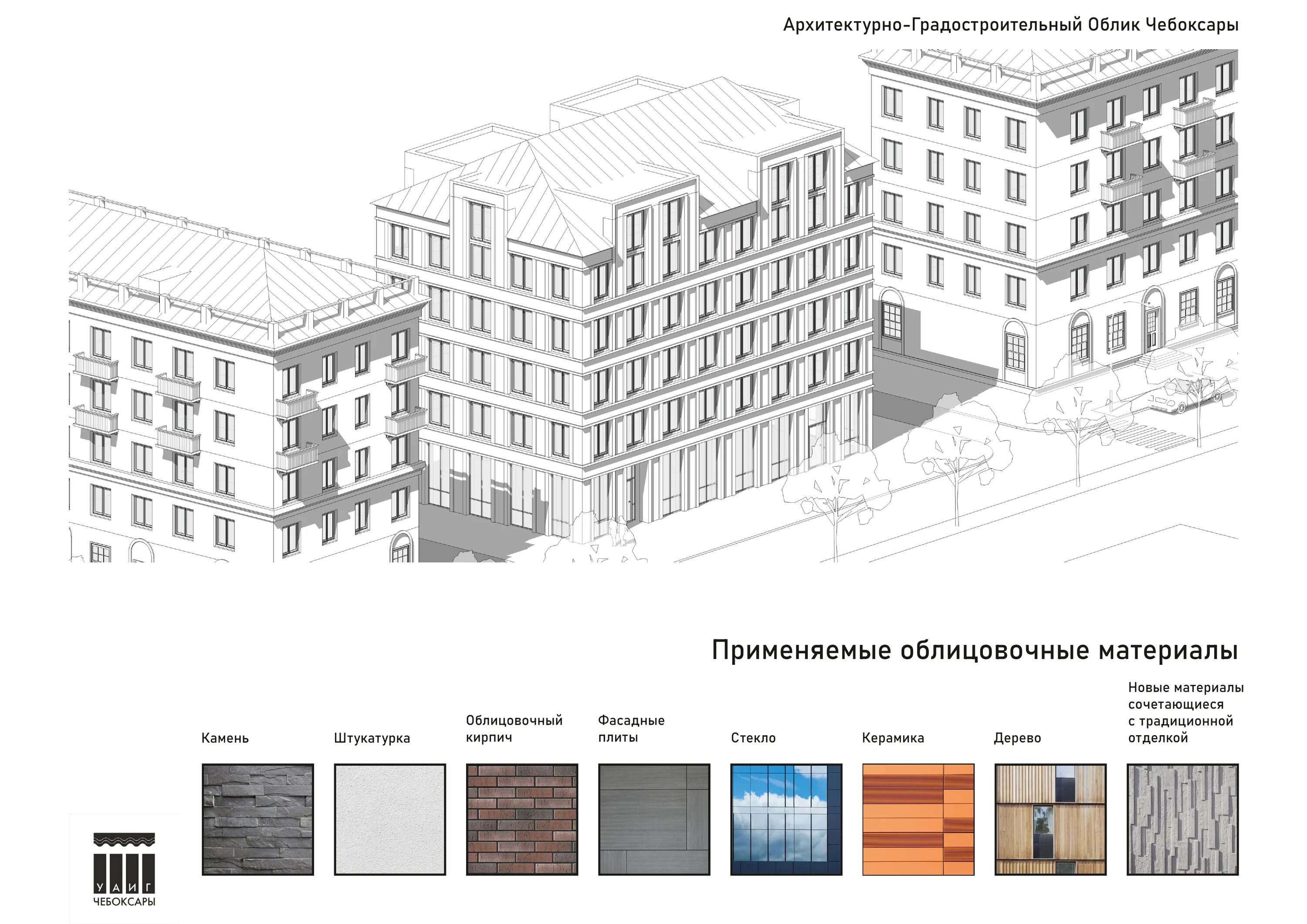The image size is (1307, 924).
Task: Click the Дерево wood facade thumbnail
Action: pos(1050,819)
